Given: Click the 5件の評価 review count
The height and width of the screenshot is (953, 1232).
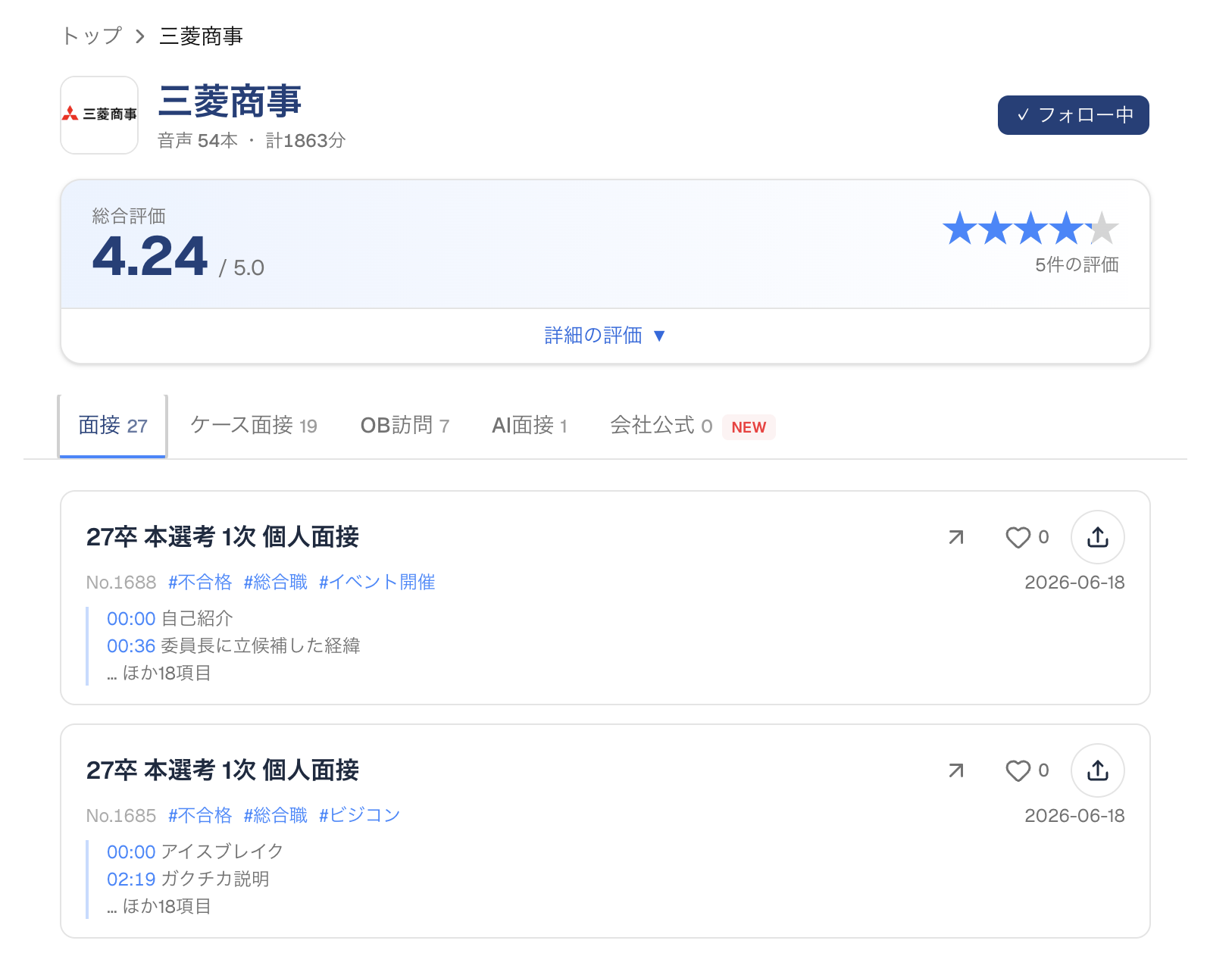Looking at the screenshot, I should pos(1077,264).
